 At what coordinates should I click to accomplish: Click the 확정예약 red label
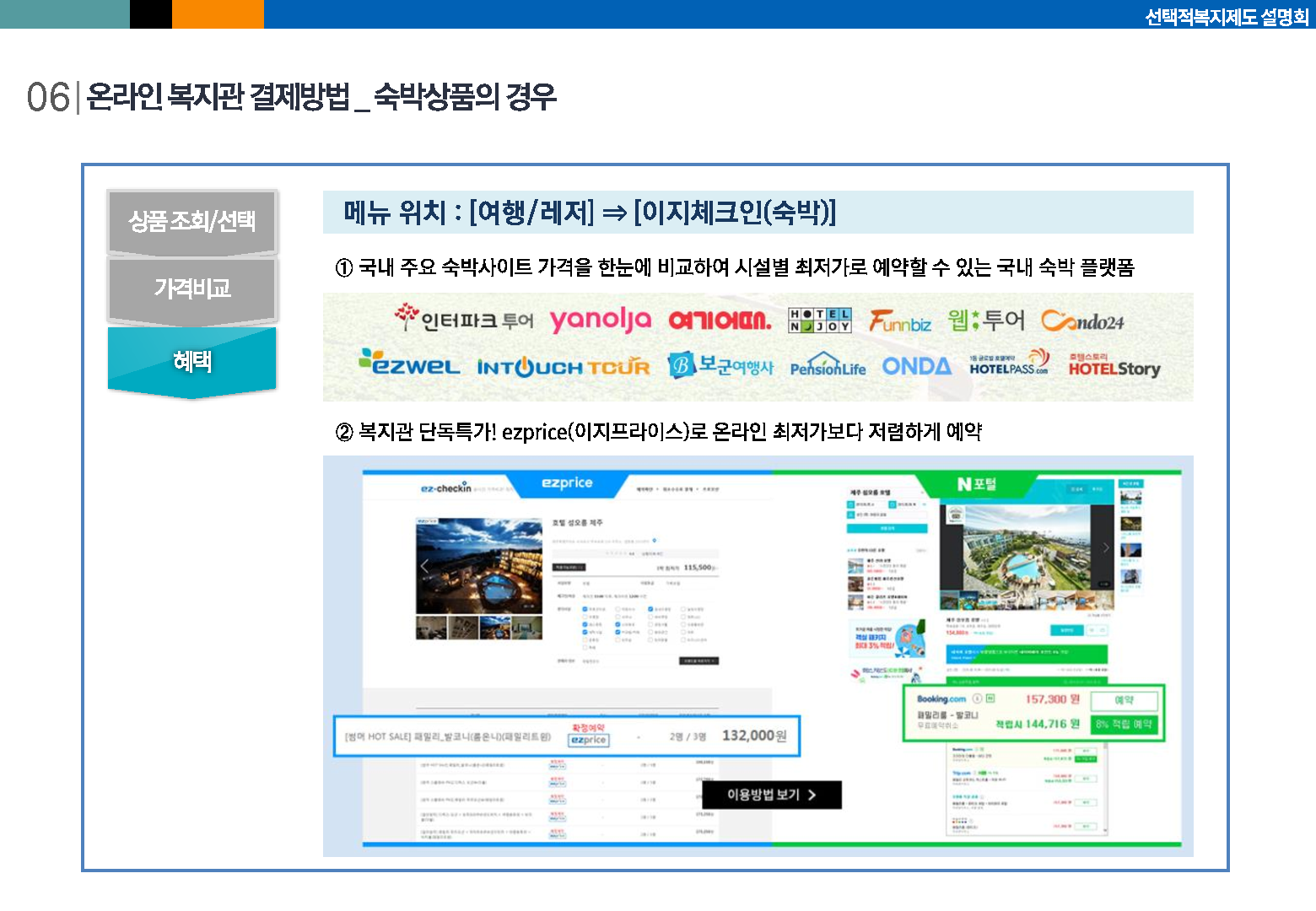[588, 727]
